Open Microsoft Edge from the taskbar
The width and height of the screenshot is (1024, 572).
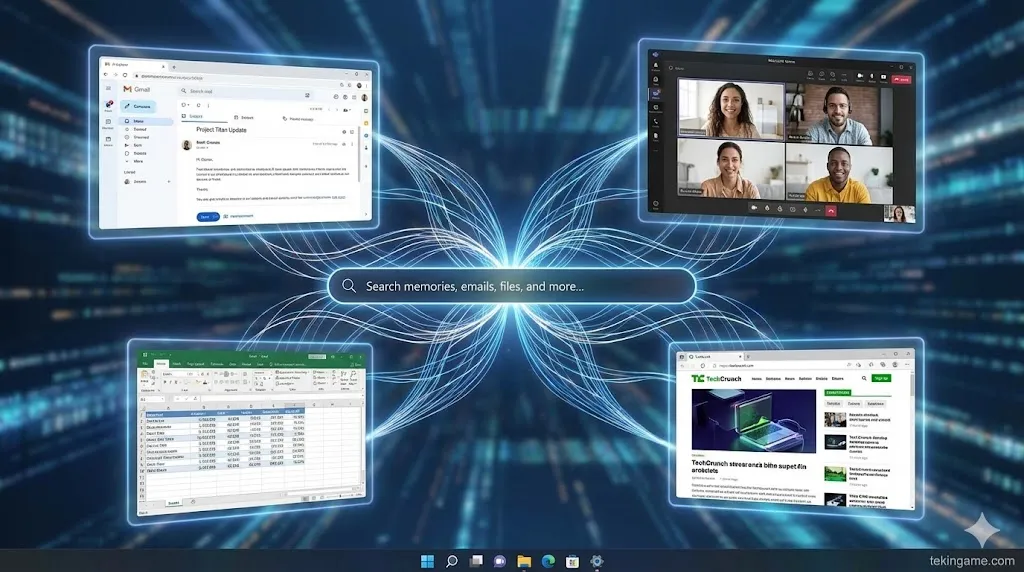[x=548, y=562]
